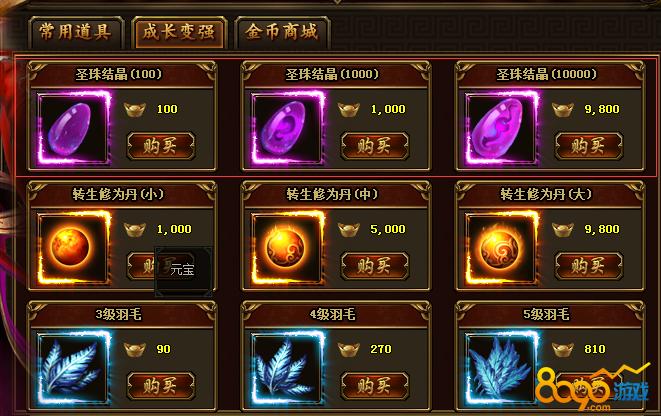Purchase 4级羽毛 for 270 ingots
This screenshot has height=416, width=661.
pyautogui.click(x=375, y=386)
